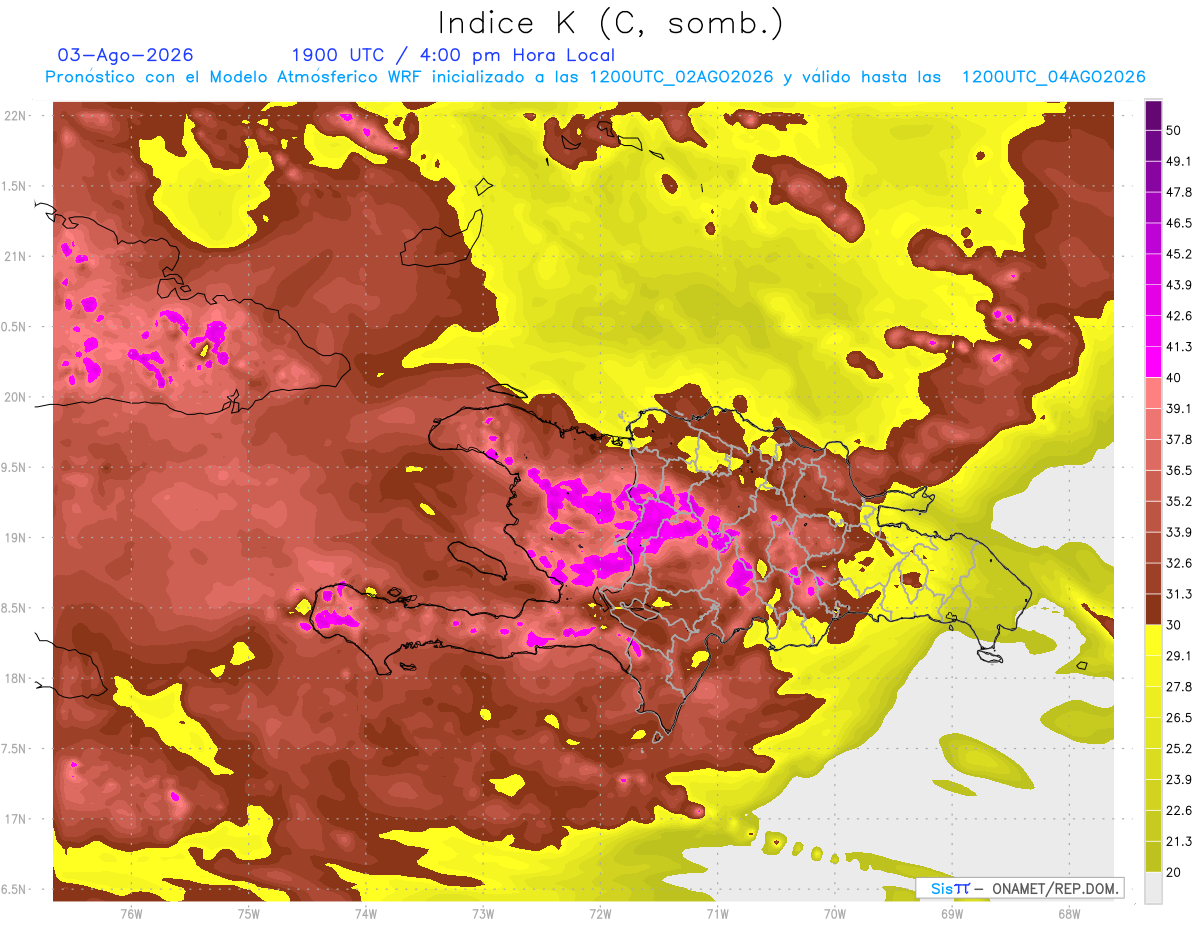
Task: Click the "26.5" colorbar label
Action: pyautogui.click(x=1179, y=718)
